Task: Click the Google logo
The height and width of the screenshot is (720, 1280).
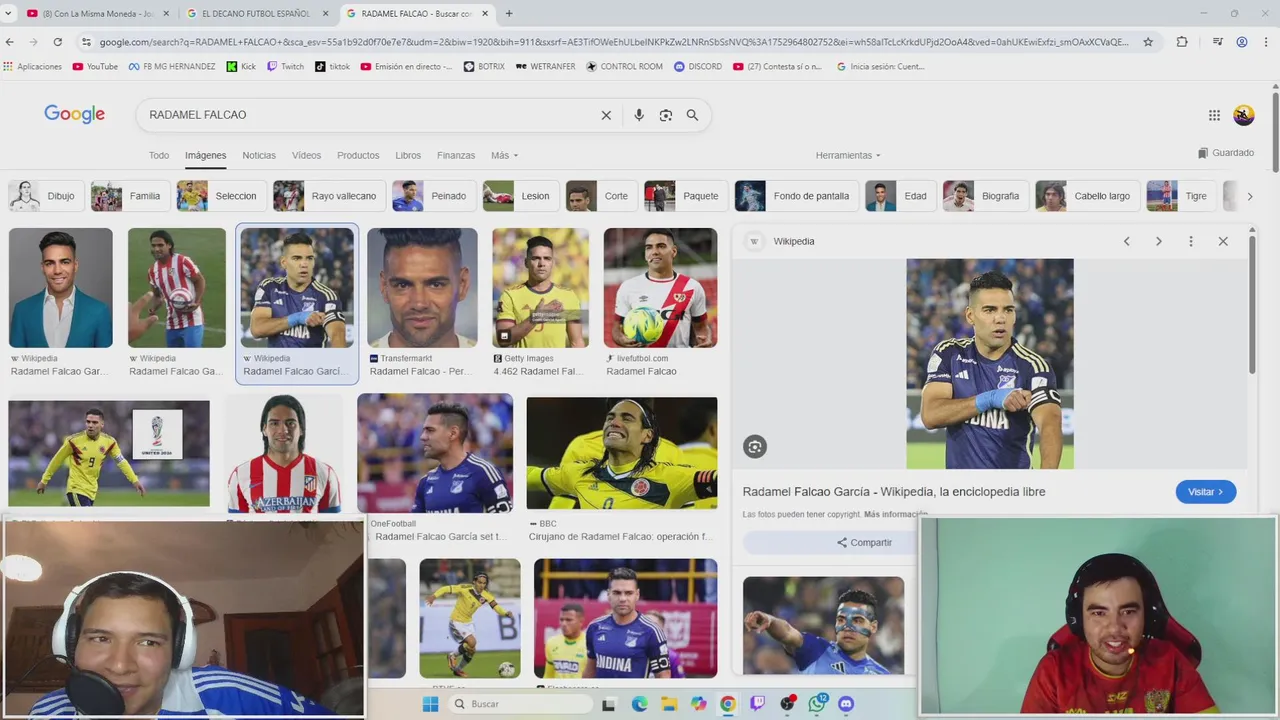Action: coord(74,115)
